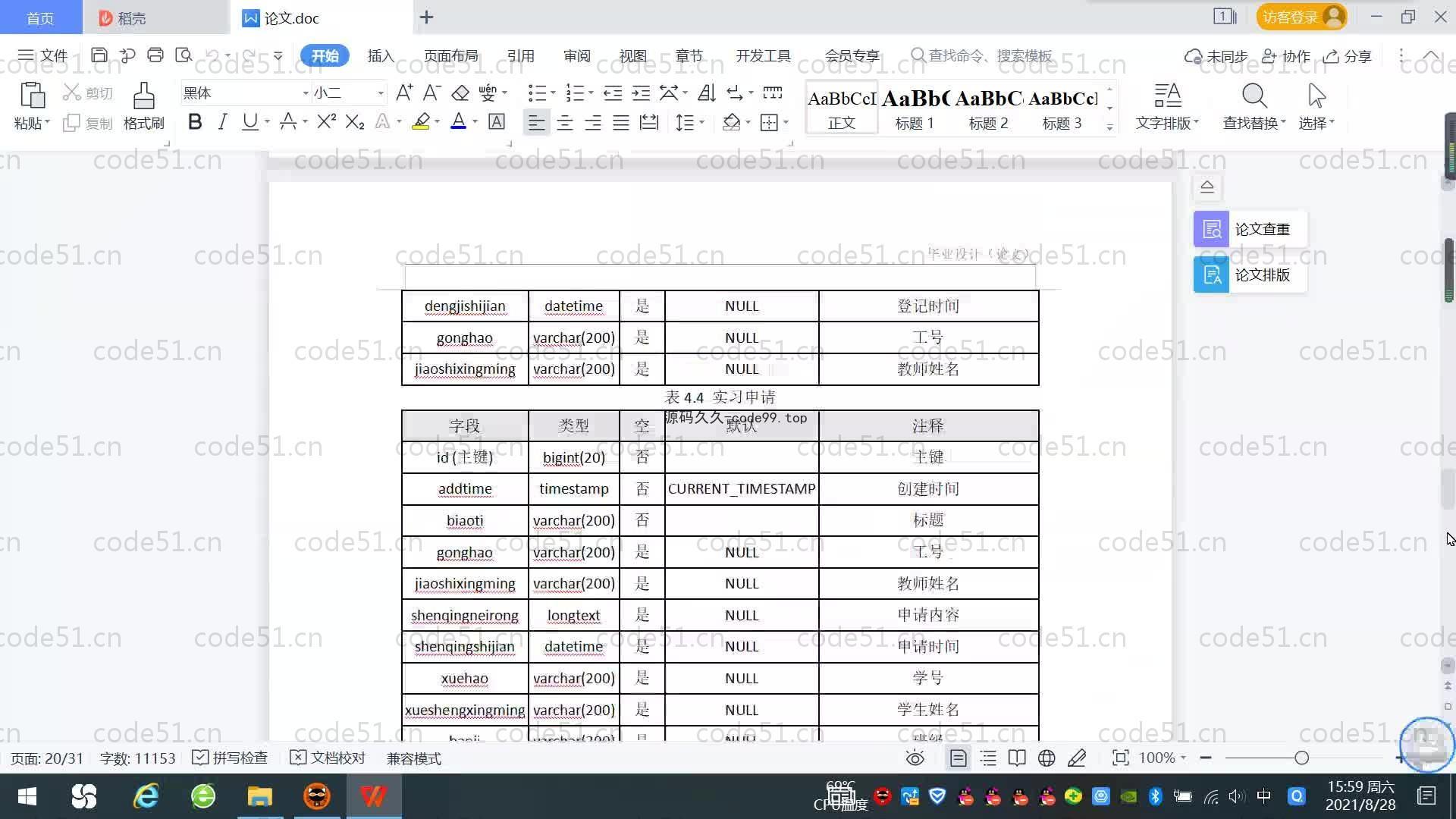Image resolution: width=1456 pixels, height=819 pixels.
Task: Toggle bold formatting
Action: pos(195,122)
